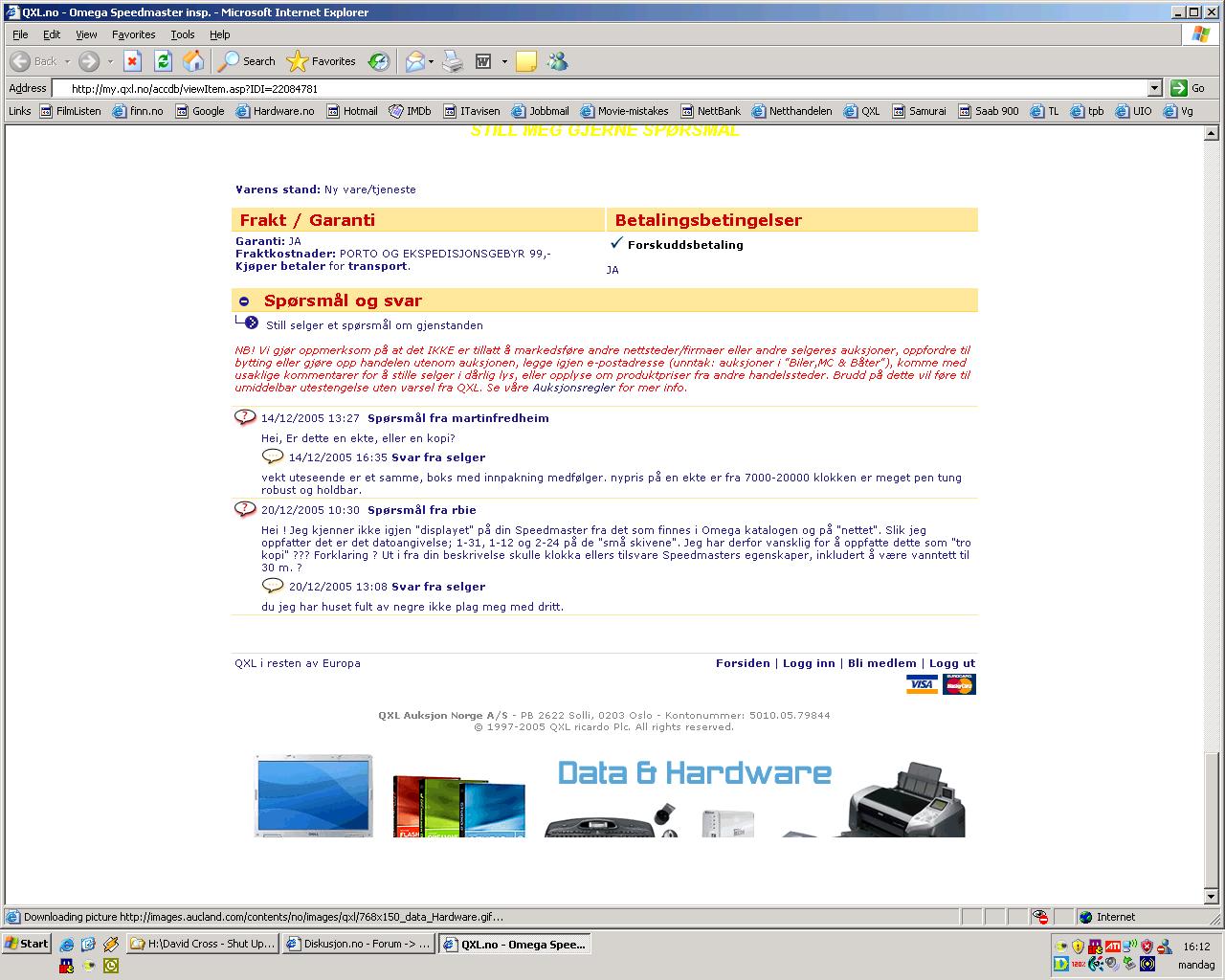This screenshot has width=1225, height=980.
Task: Go to the Home page icon
Action: coord(193,61)
